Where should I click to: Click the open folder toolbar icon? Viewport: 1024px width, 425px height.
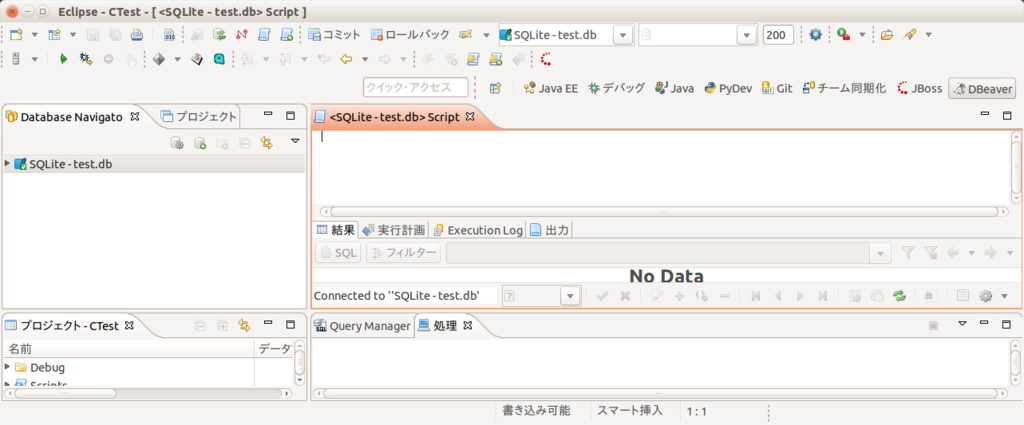pyautogui.click(x=886, y=35)
